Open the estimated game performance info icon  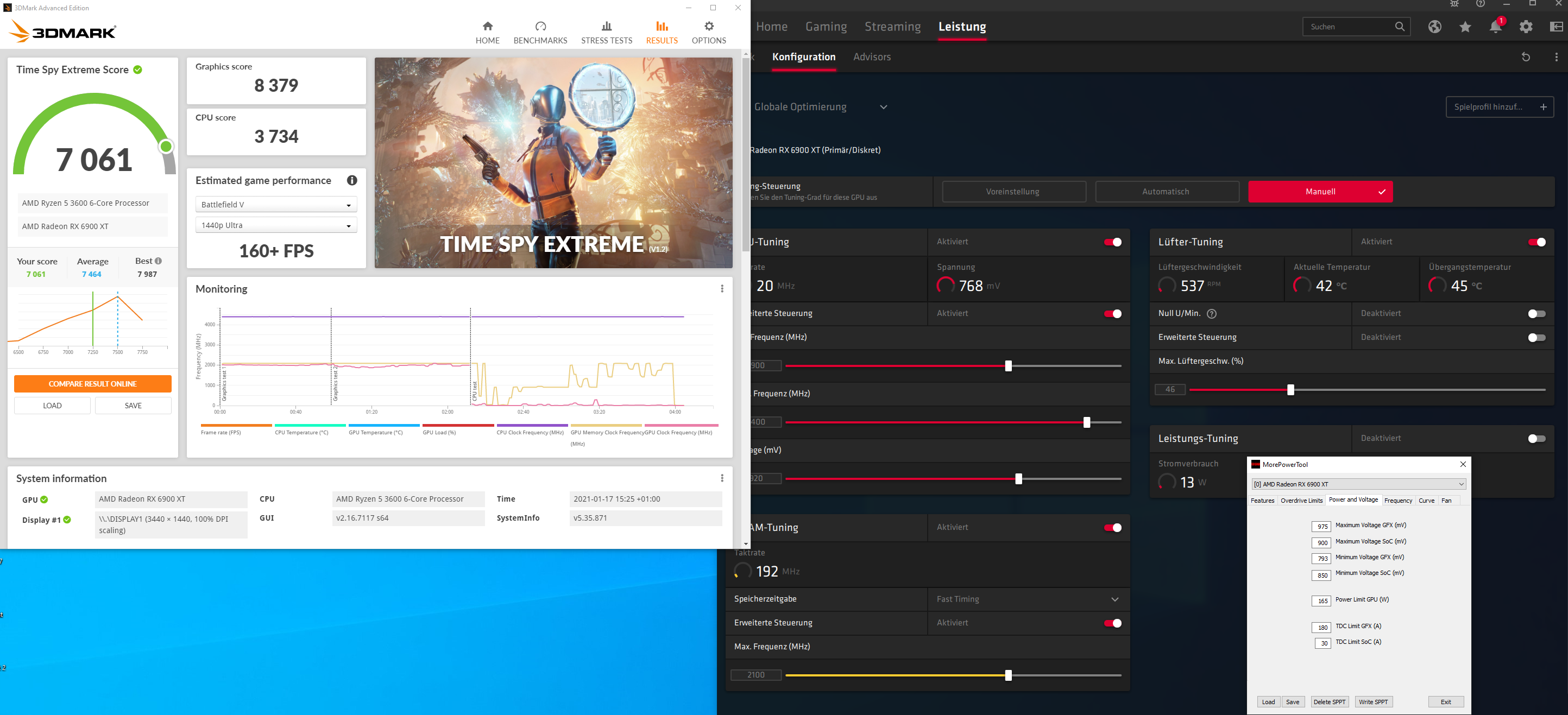[x=352, y=181]
